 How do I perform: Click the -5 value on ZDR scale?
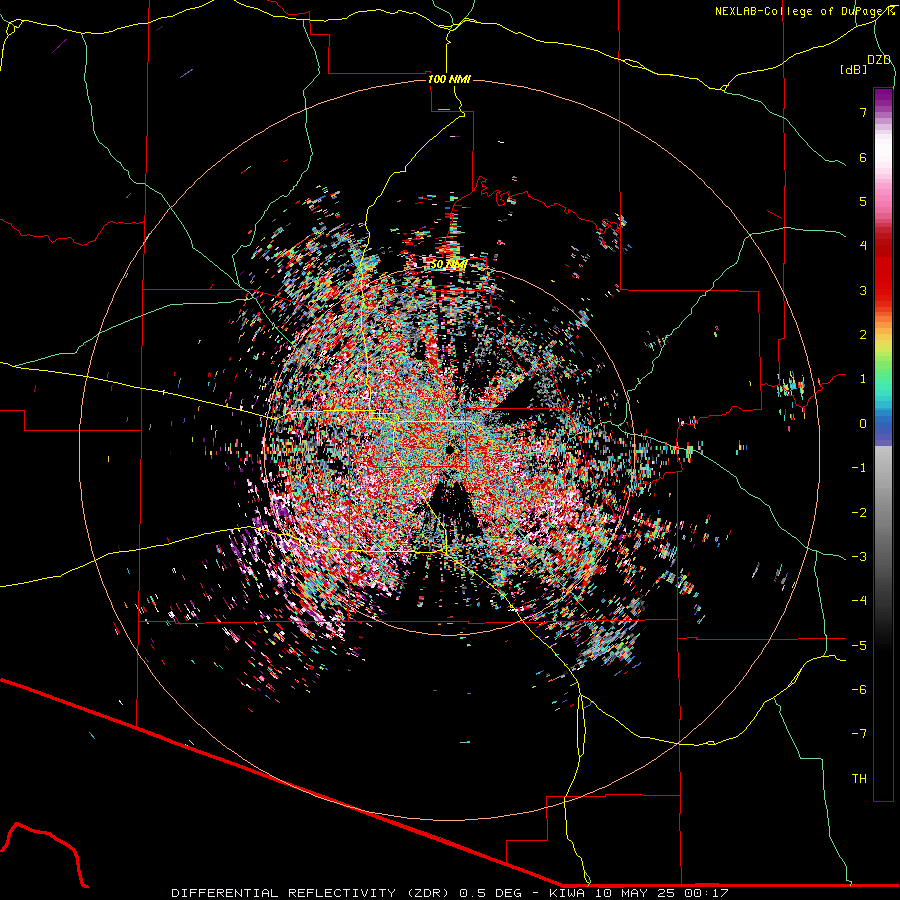point(859,646)
